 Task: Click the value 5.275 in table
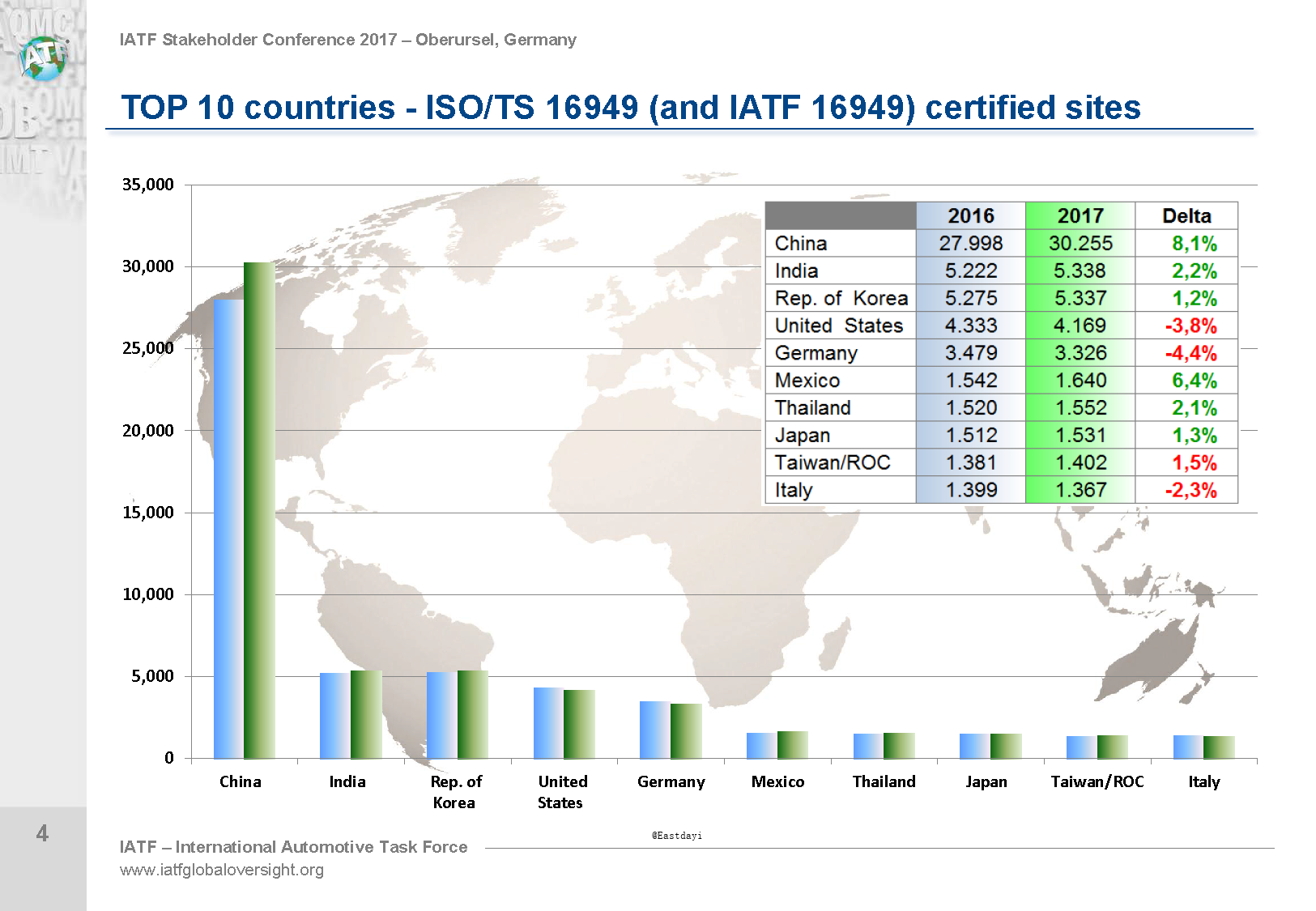(x=971, y=299)
